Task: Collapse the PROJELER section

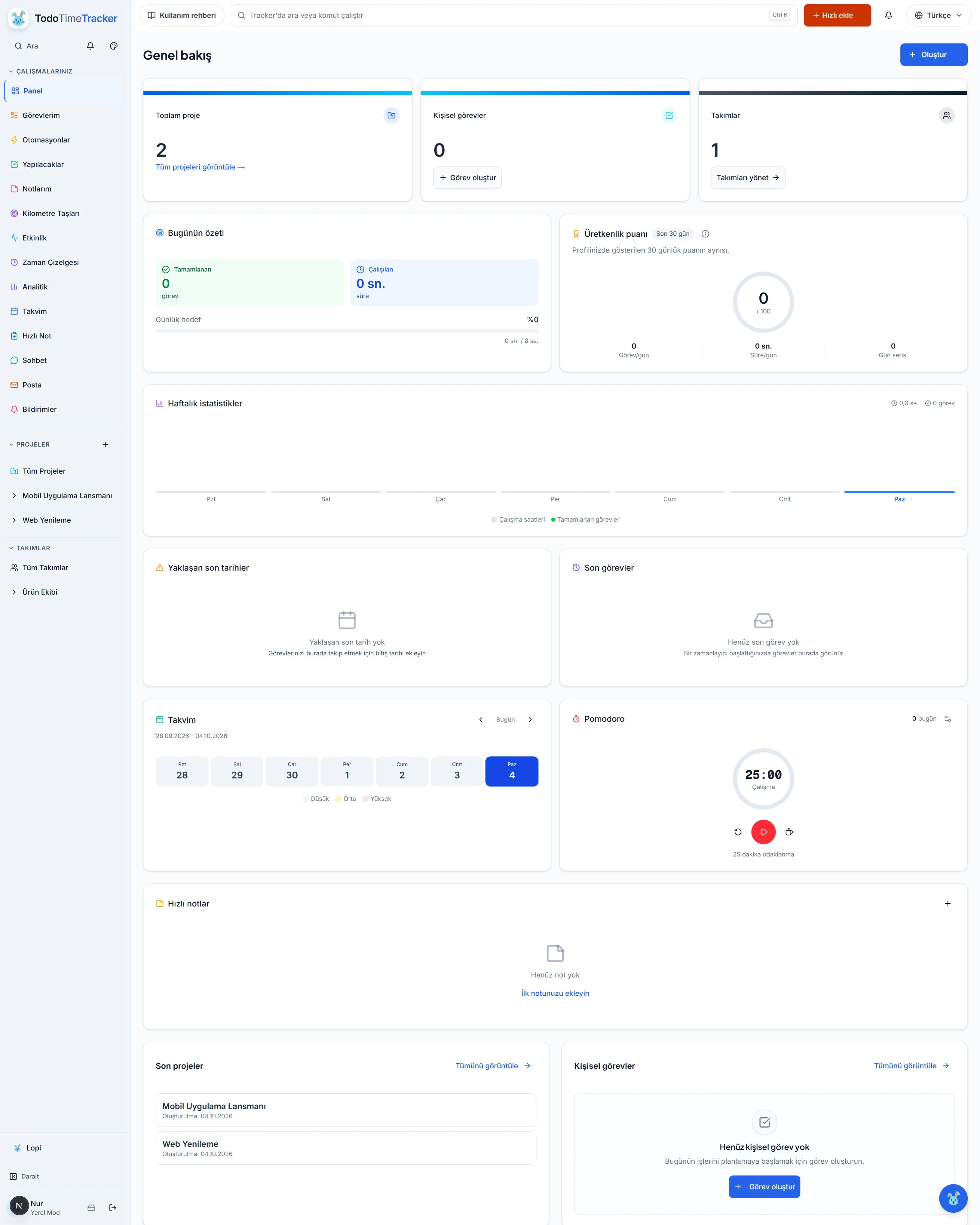Action: click(x=29, y=444)
